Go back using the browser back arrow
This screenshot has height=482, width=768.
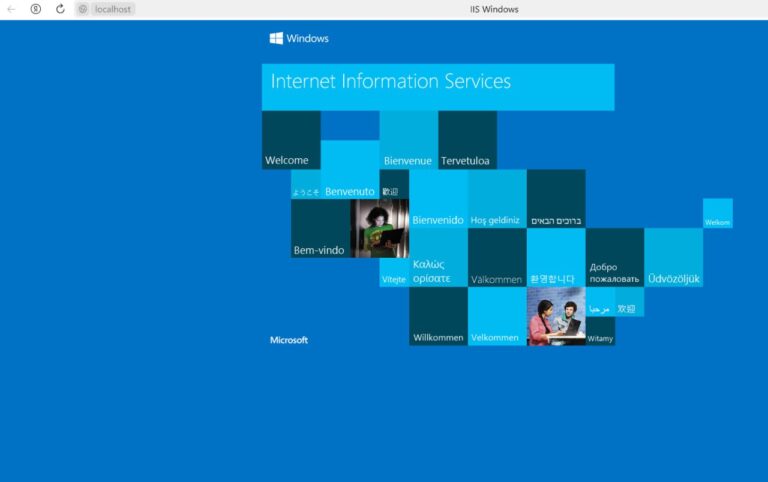click(11, 9)
